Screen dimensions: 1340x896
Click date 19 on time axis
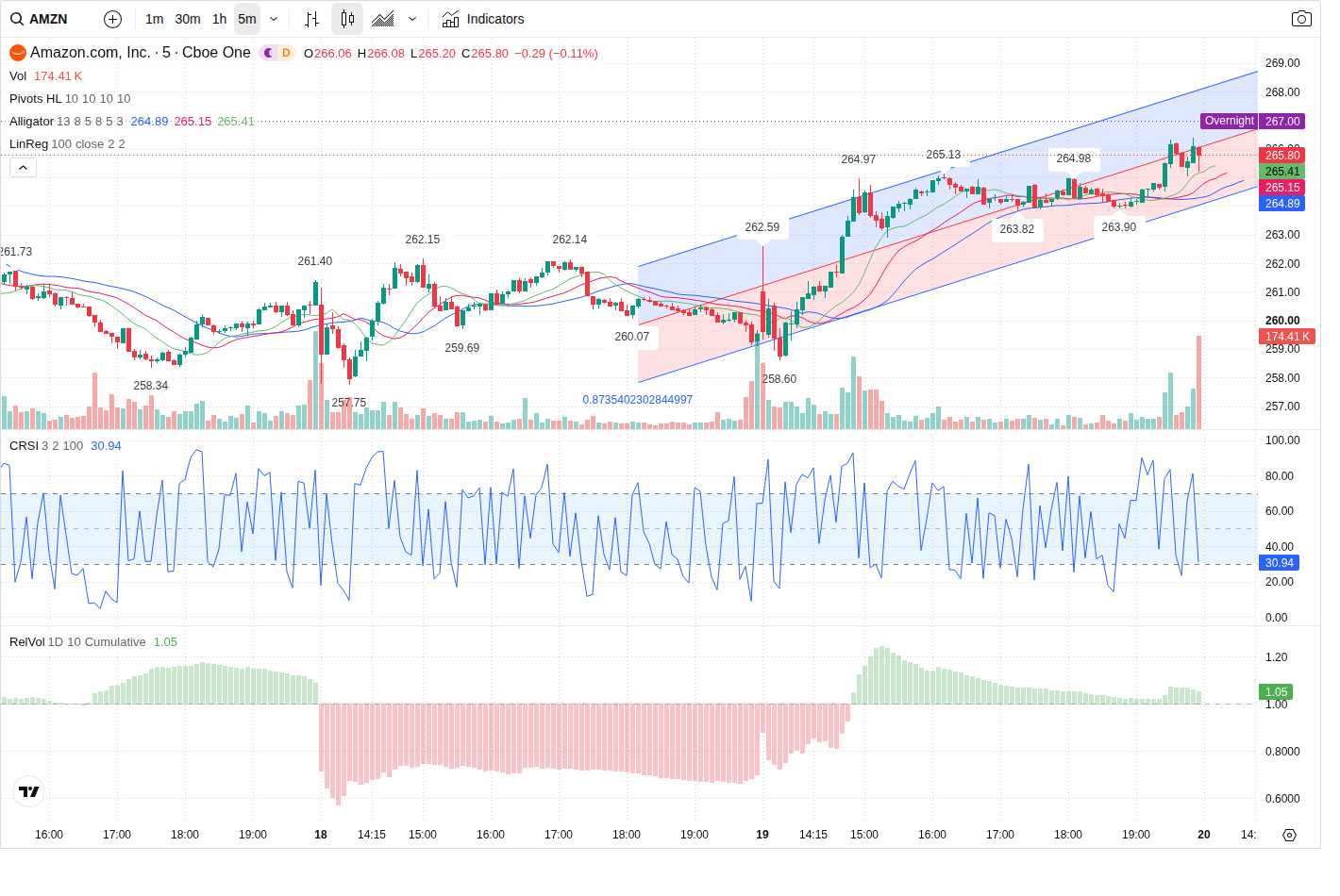(x=762, y=835)
